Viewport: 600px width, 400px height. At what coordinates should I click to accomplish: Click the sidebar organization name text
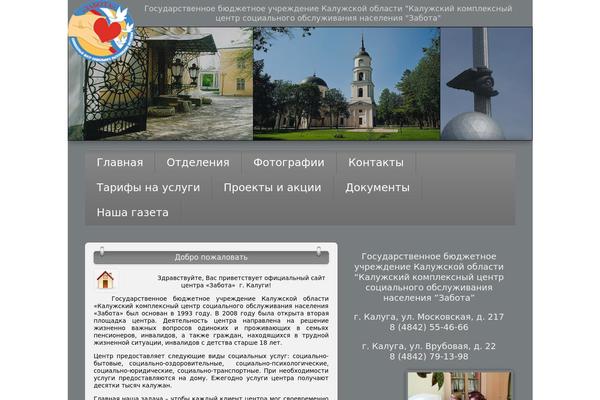(429, 277)
